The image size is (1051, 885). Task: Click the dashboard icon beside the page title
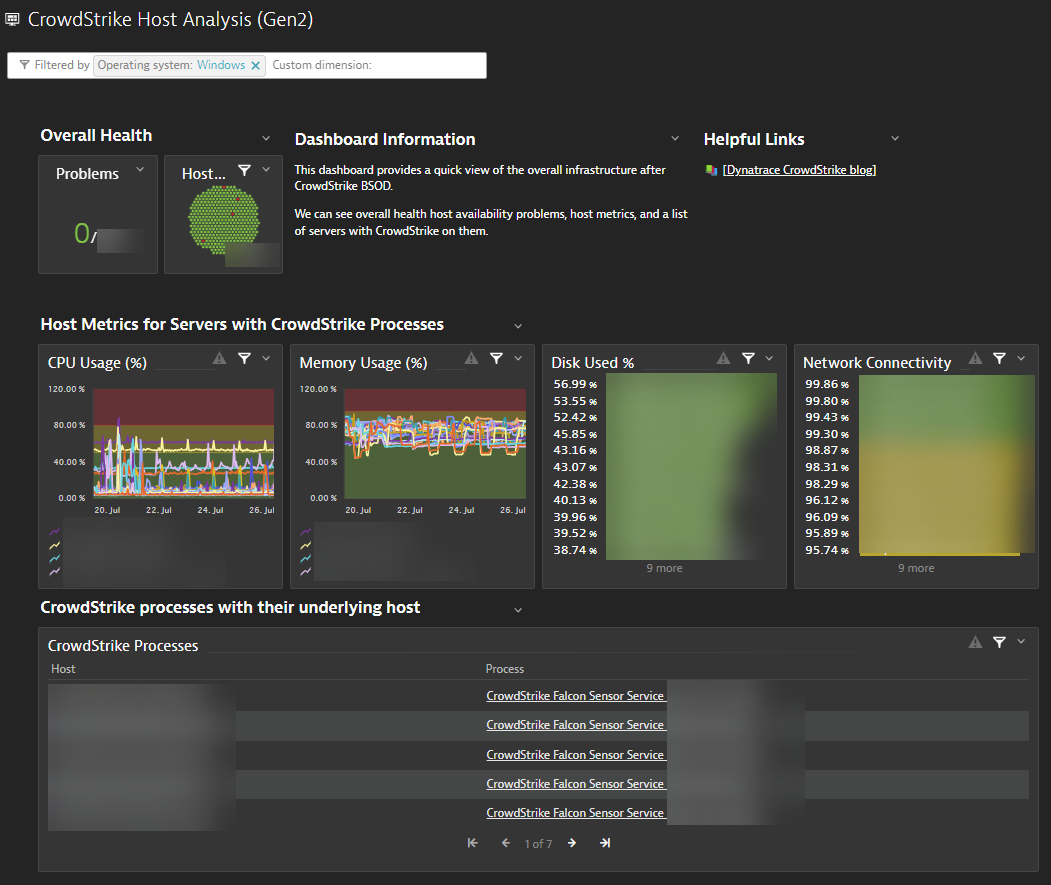[14, 19]
